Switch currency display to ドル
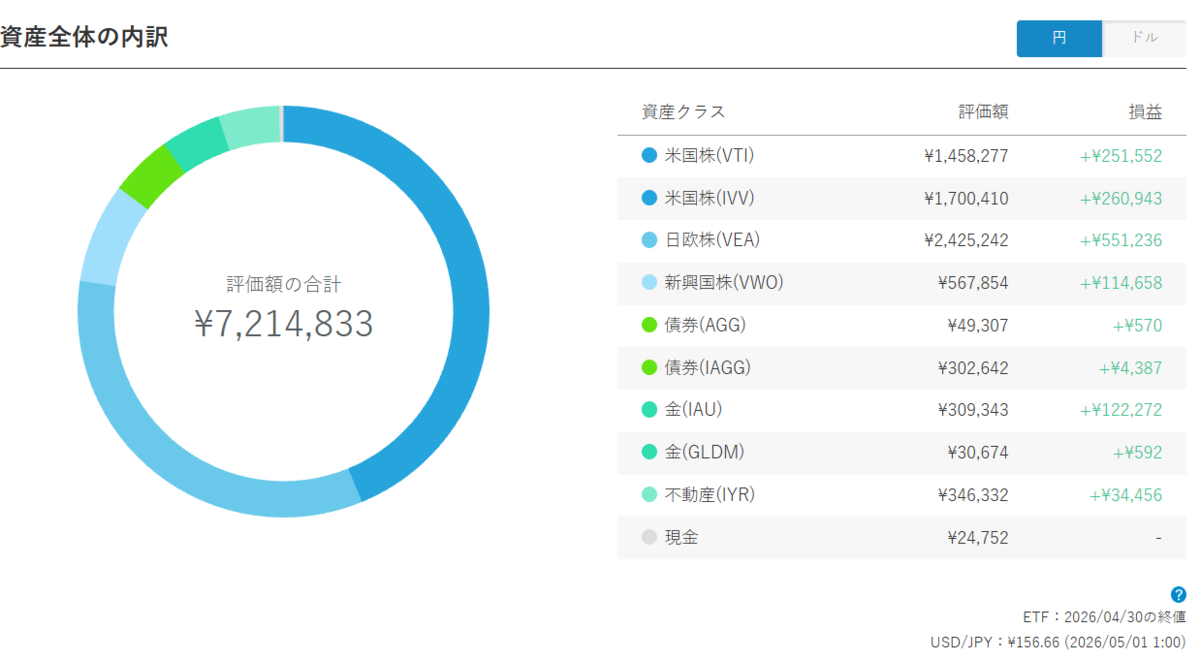Viewport: 1200px width, 660px height. [x=1144, y=38]
